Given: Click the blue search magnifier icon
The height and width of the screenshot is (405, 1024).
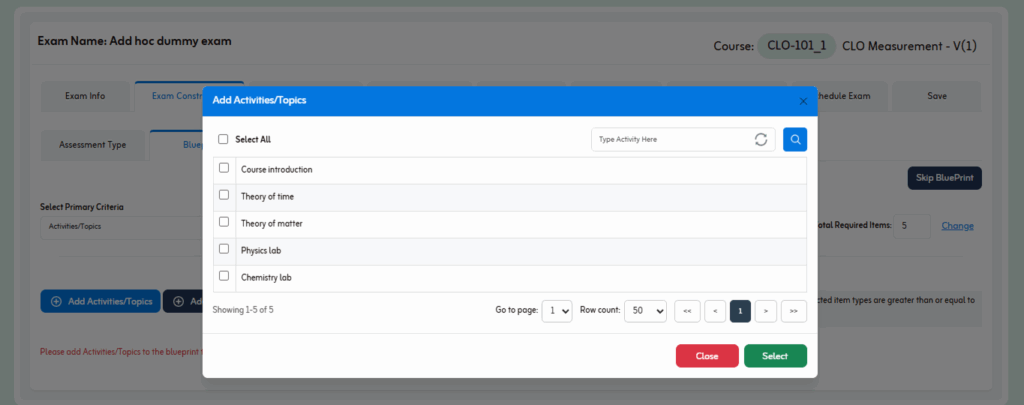Looking at the screenshot, I should (x=794, y=139).
